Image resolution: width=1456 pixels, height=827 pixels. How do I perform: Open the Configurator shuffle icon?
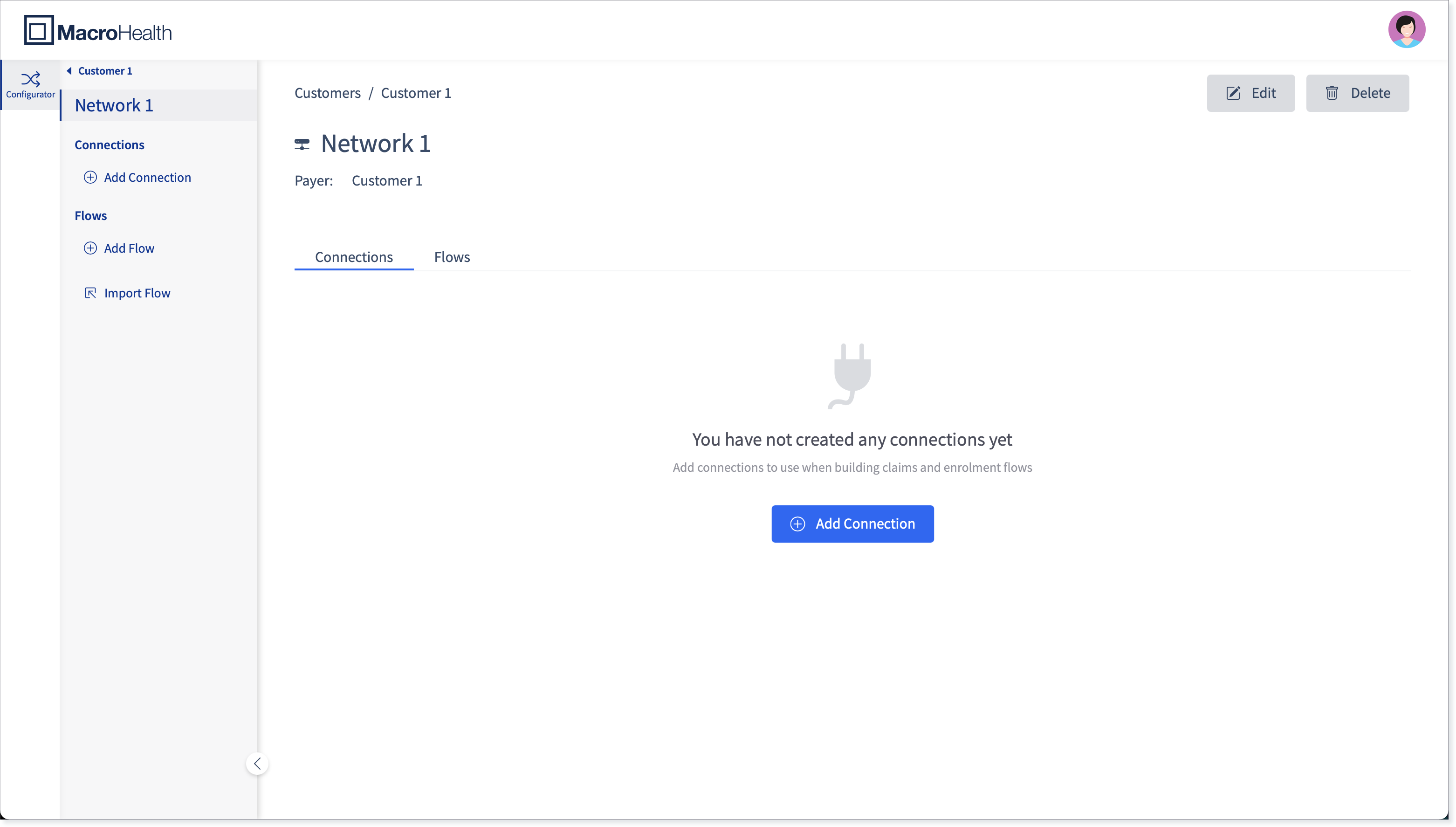tap(31, 78)
